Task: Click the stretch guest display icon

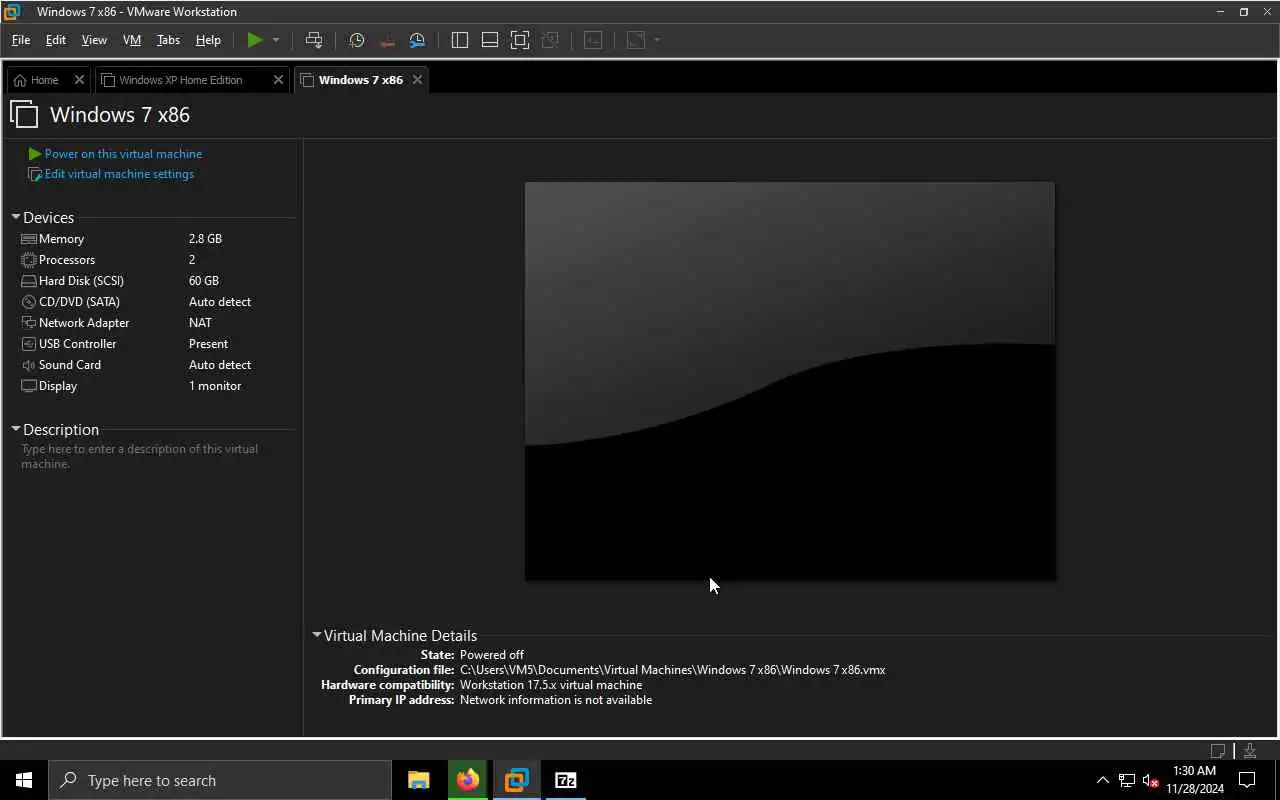Action: tap(635, 40)
